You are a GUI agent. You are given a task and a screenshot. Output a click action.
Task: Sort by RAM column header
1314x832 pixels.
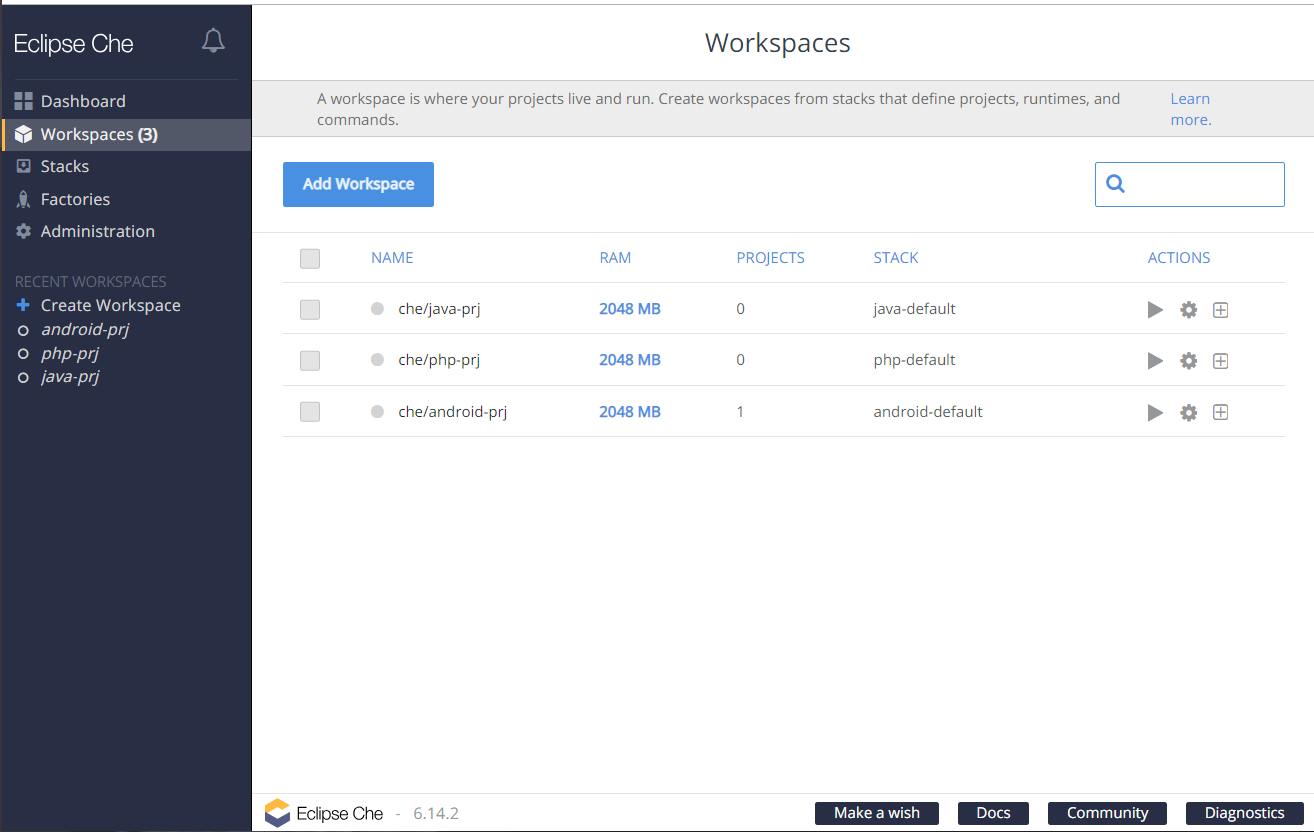(615, 258)
